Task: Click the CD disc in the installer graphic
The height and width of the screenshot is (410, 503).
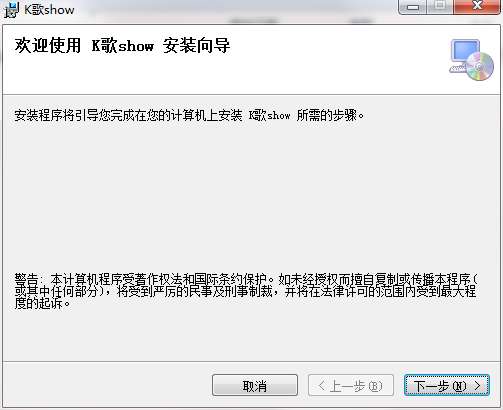Action: [480, 67]
